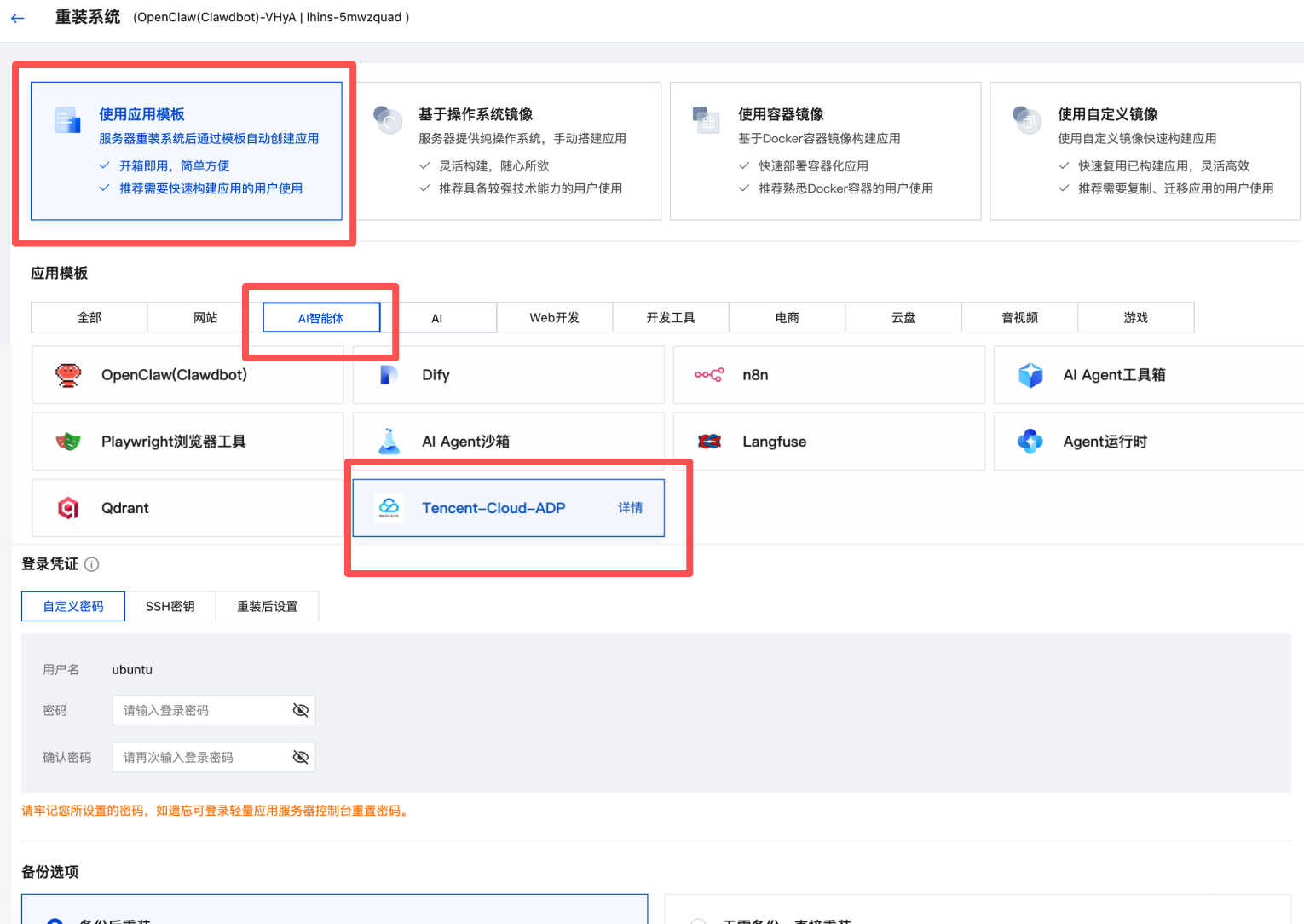Focus the 请输入登录密码 password field

tap(214, 710)
